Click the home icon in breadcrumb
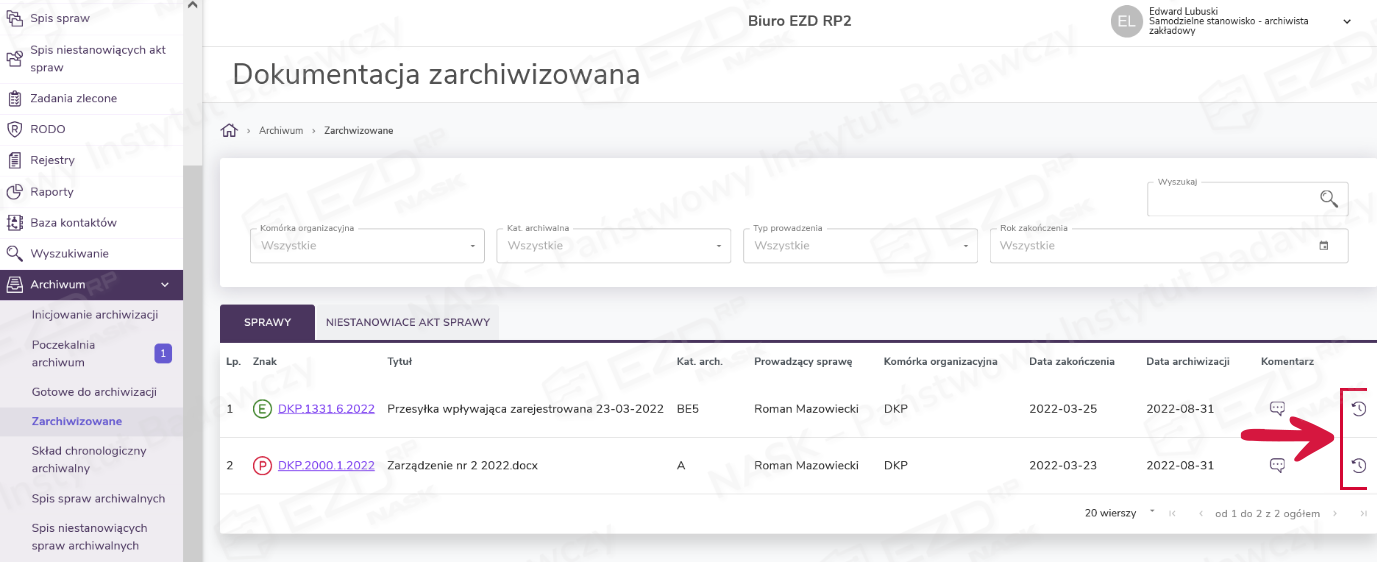This screenshot has width=1377, height=562. click(x=229, y=131)
